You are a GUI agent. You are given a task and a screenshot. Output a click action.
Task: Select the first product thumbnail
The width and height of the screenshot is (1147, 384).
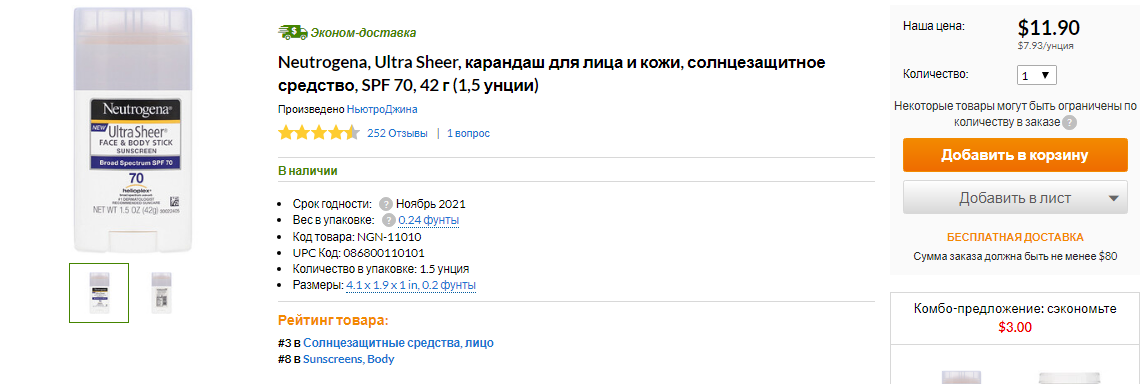(x=99, y=293)
